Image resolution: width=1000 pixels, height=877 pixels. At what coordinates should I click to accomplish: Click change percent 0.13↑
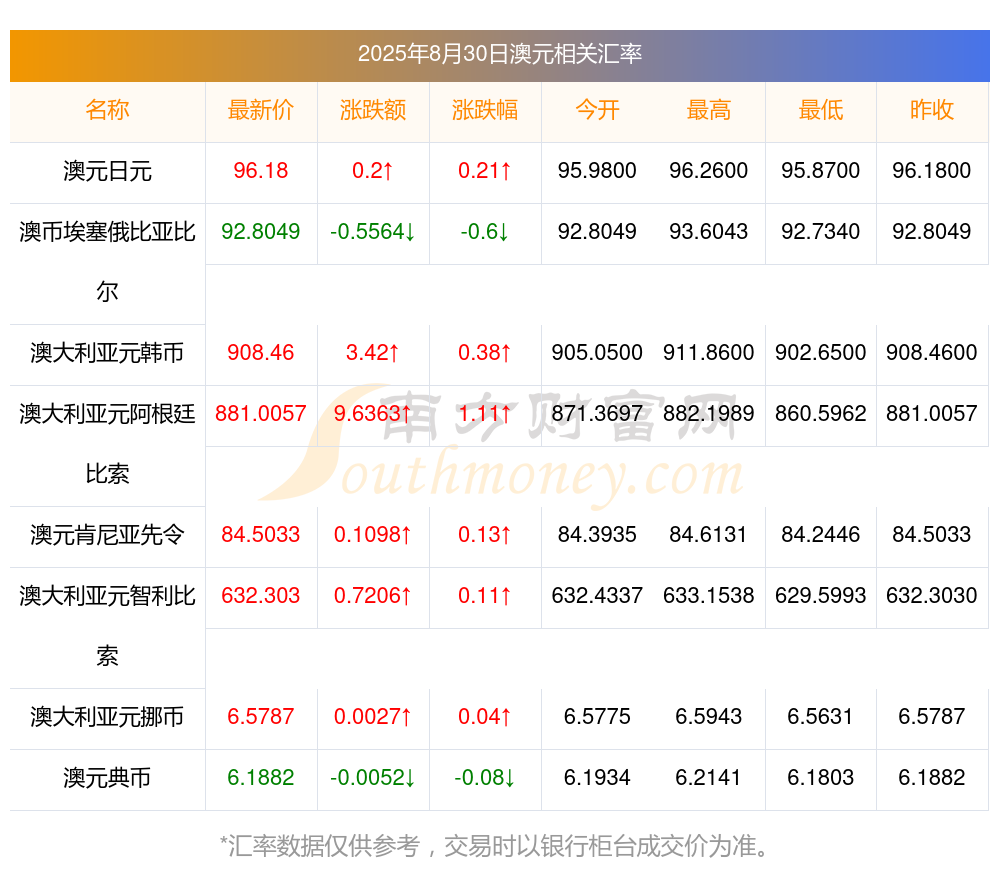tap(485, 534)
